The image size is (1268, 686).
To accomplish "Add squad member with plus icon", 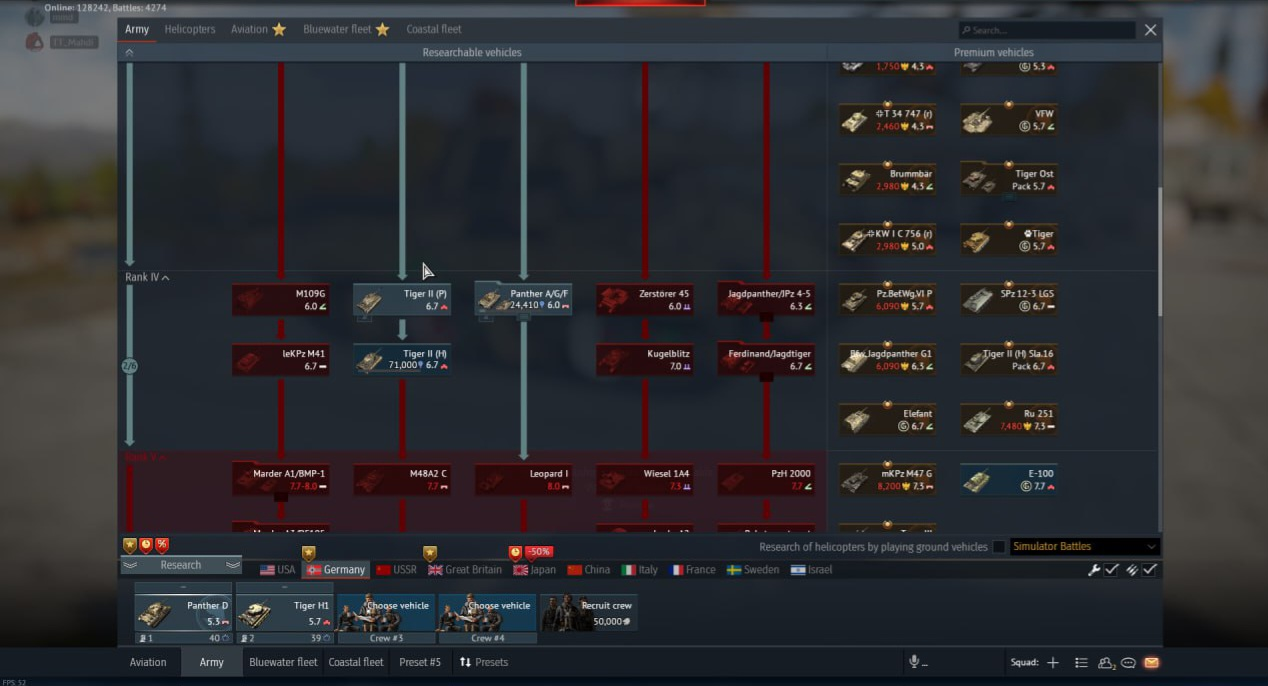I will tap(1052, 662).
